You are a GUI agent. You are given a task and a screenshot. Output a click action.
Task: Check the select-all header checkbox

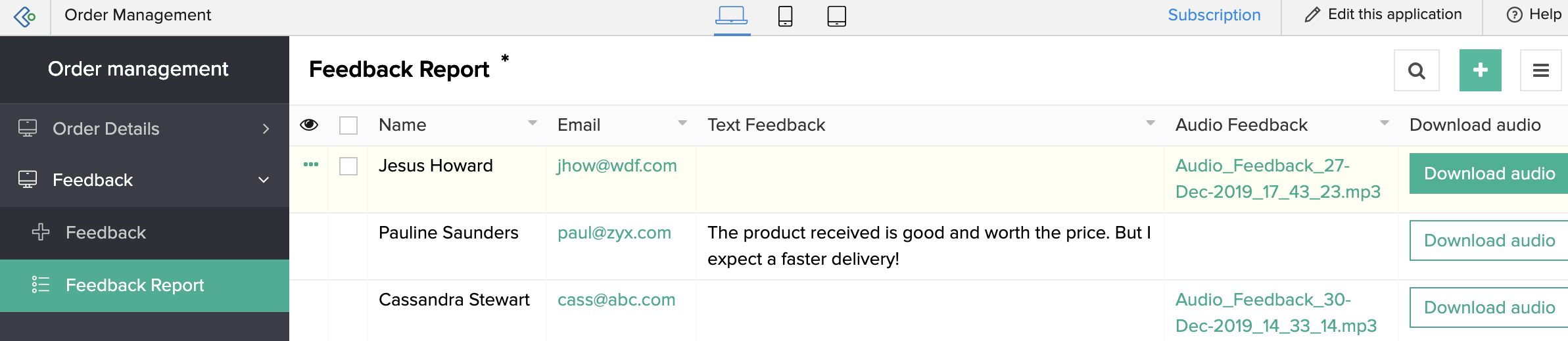pos(348,125)
